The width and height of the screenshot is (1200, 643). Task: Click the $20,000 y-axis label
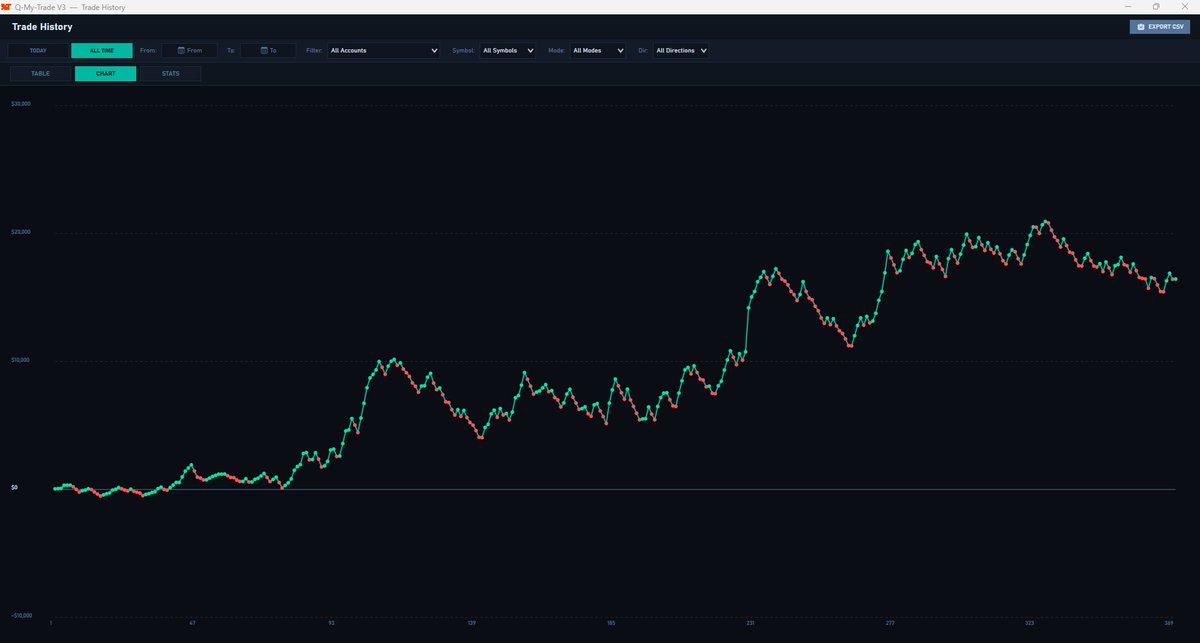pyautogui.click(x=21, y=232)
